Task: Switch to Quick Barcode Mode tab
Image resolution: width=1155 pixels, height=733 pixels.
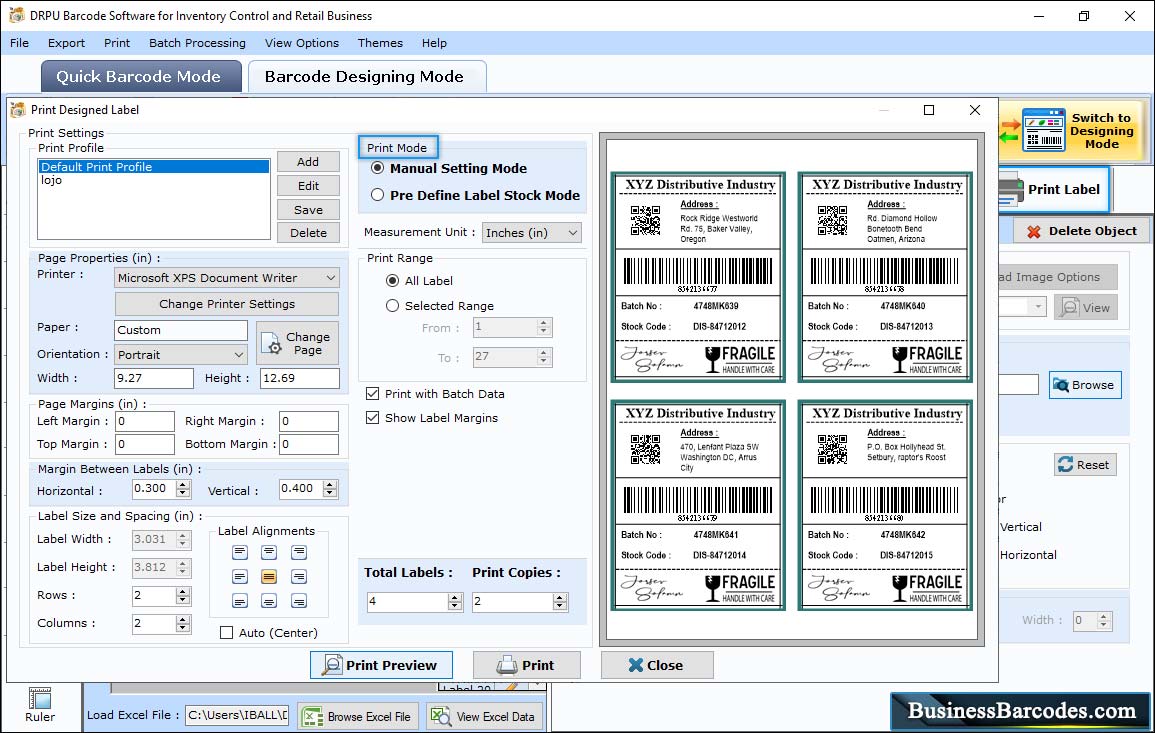Action: click(x=141, y=77)
